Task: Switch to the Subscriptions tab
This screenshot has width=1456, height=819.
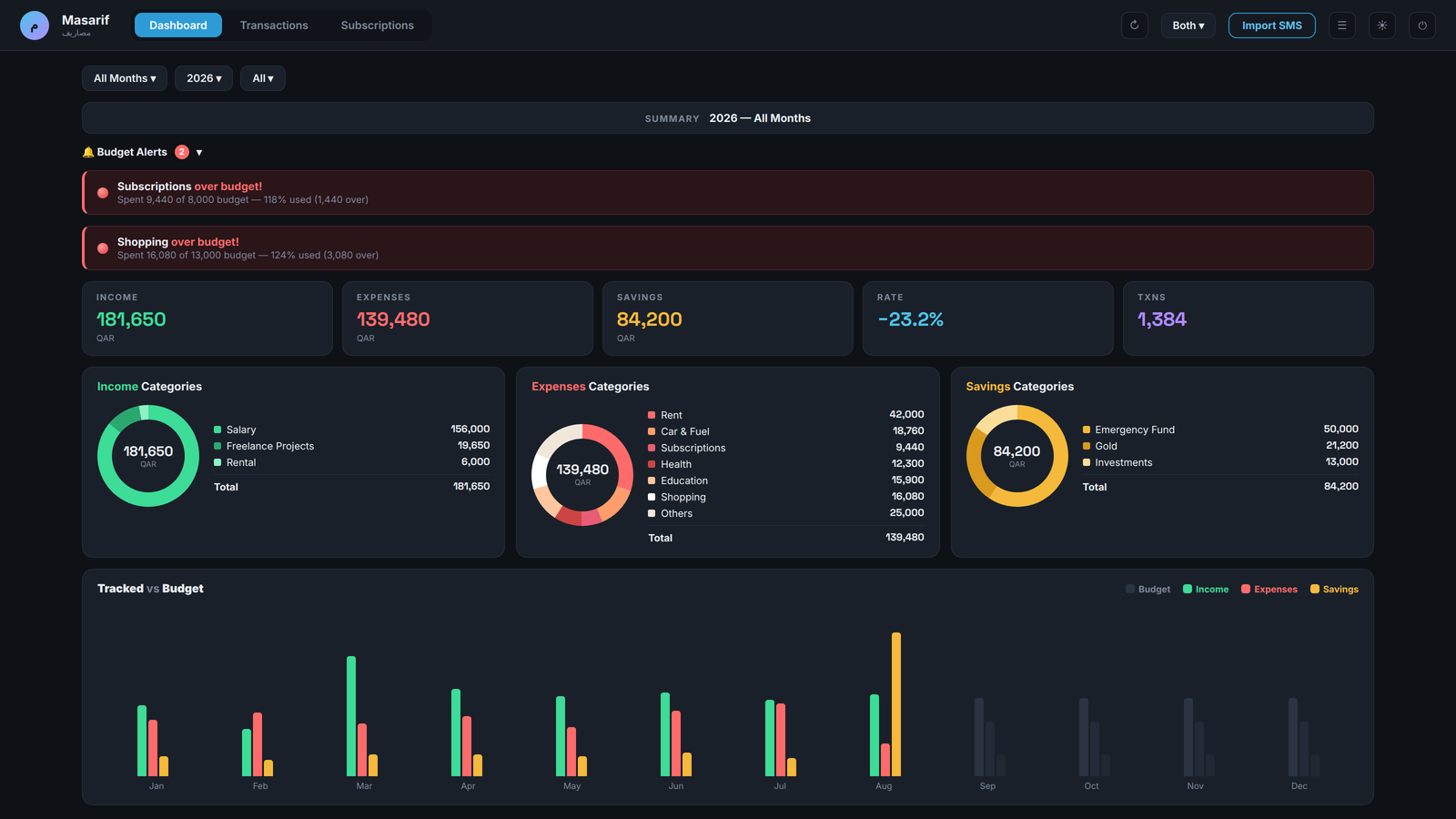Action: pos(378,25)
